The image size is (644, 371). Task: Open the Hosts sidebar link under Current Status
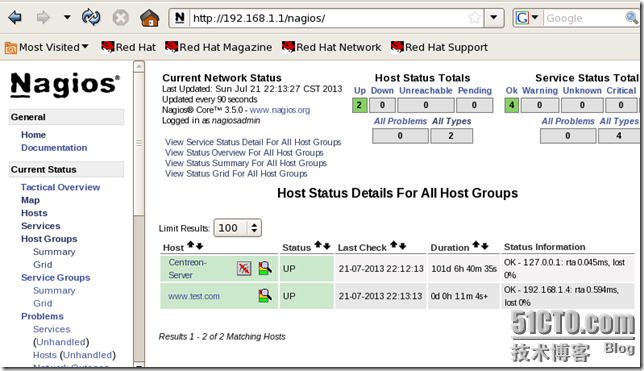click(34, 213)
